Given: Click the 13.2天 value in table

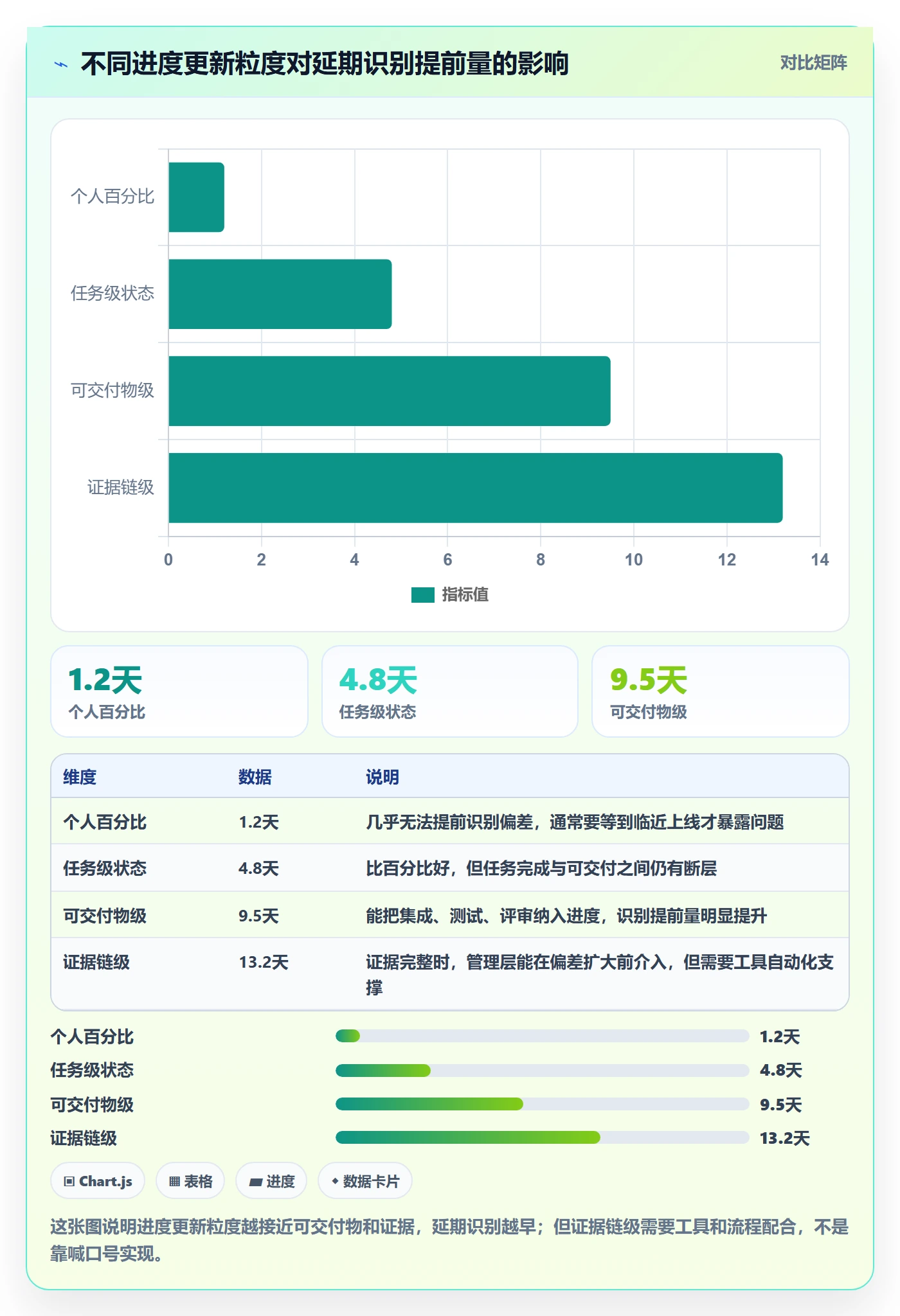Looking at the screenshot, I should [264, 962].
